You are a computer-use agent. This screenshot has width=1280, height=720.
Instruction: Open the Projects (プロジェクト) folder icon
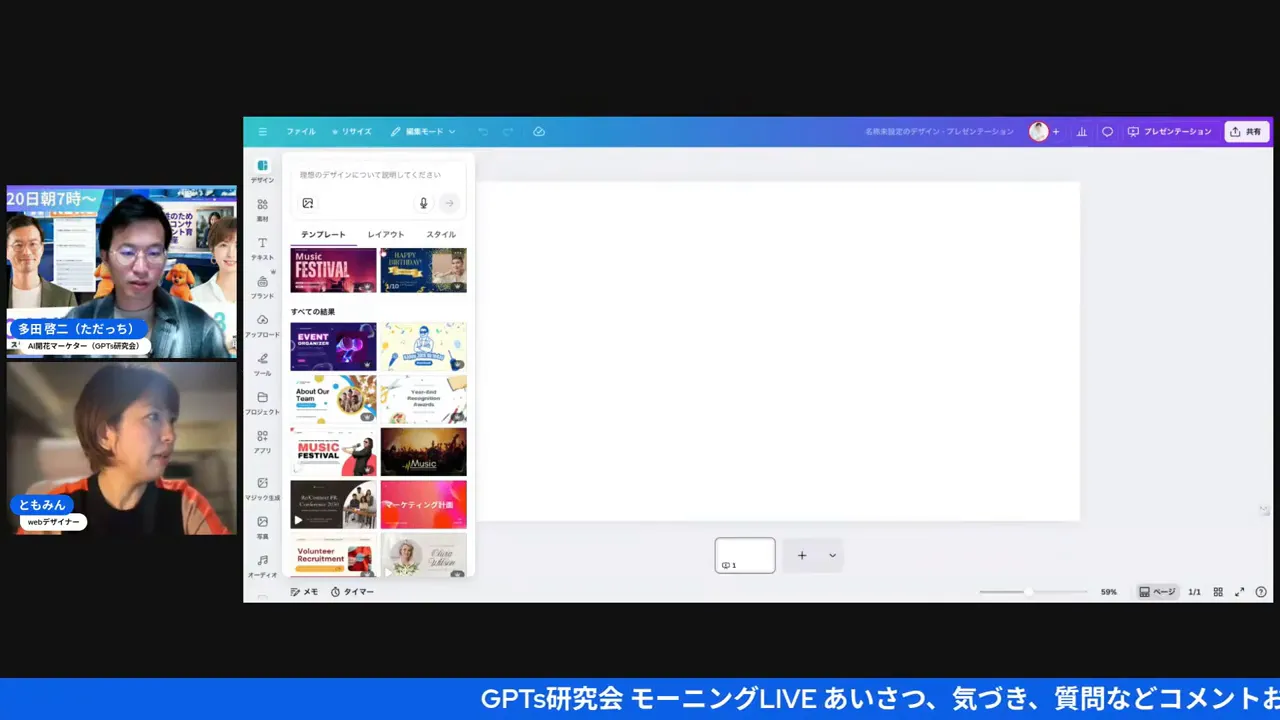pyautogui.click(x=262, y=399)
